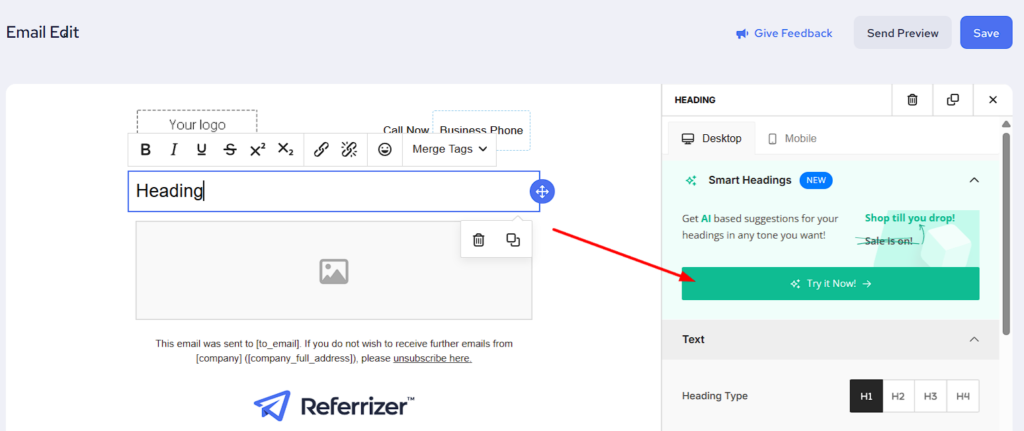
Task: Apply strikethrough to heading text
Action: [230, 150]
